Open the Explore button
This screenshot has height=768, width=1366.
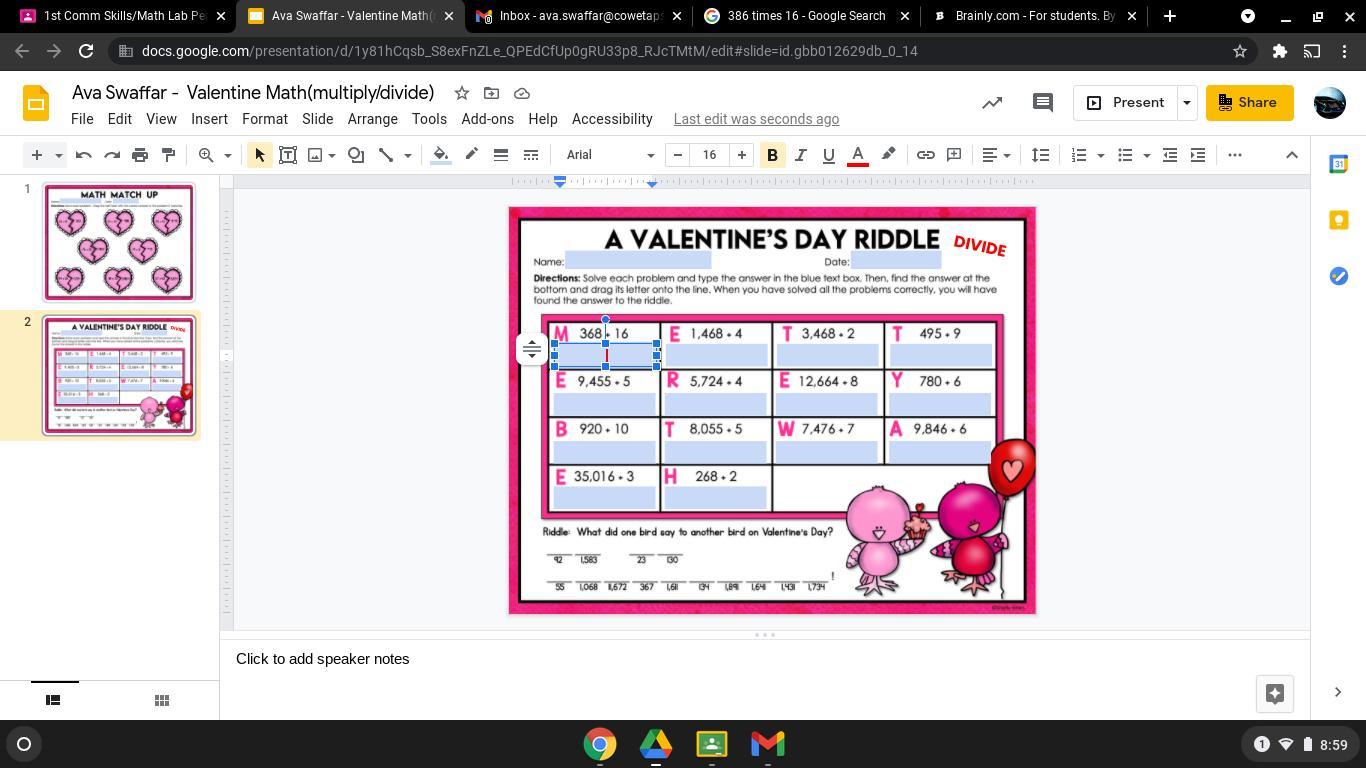pyautogui.click(x=1275, y=694)
